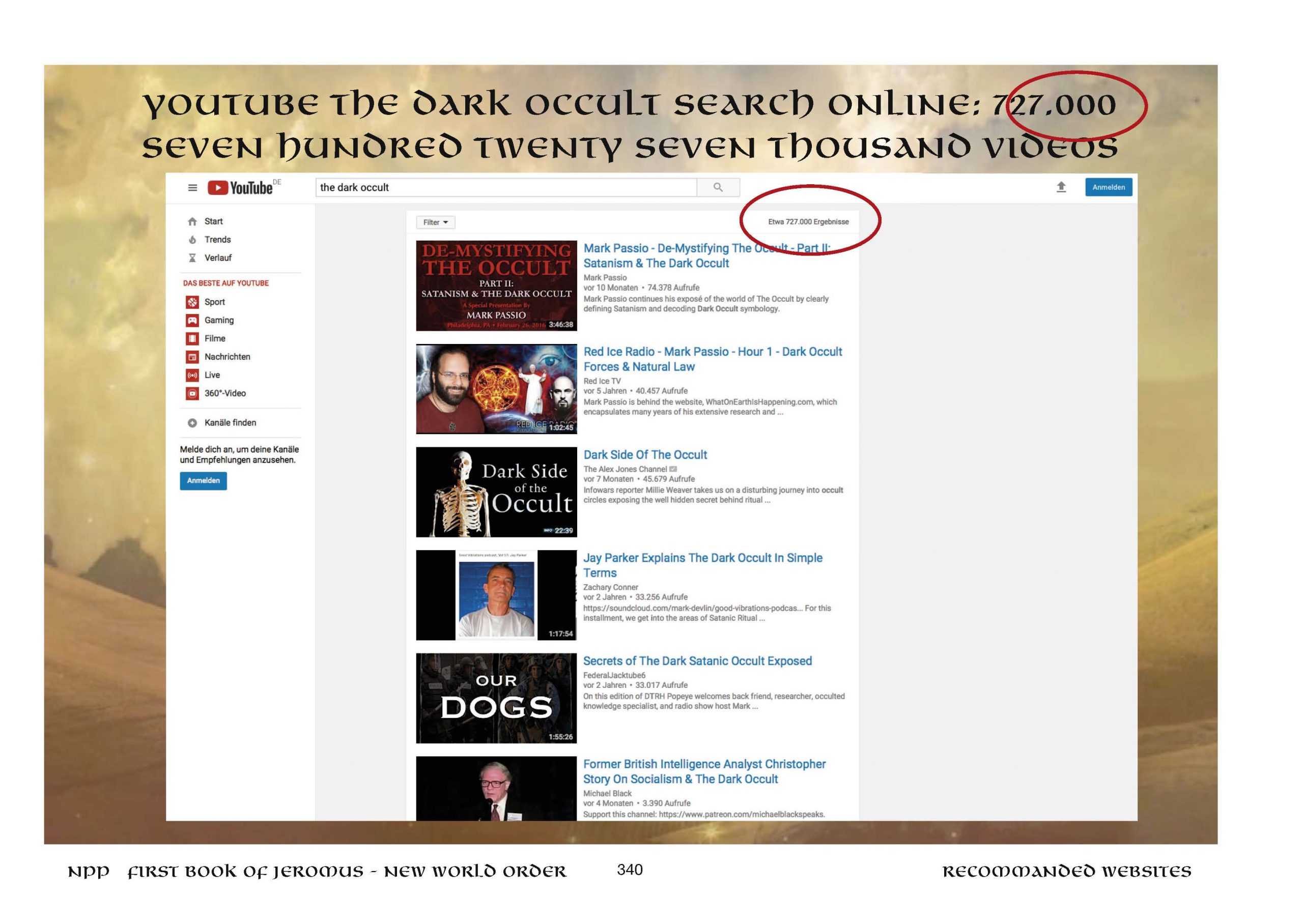Click the sidebar Anmelden button
Viewport: 1303px width, 924px height.
coord(203,481)
